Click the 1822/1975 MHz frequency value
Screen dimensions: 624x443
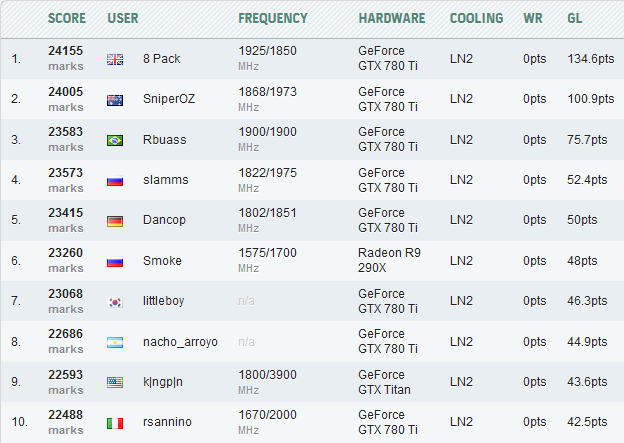[x=267, y=180]
